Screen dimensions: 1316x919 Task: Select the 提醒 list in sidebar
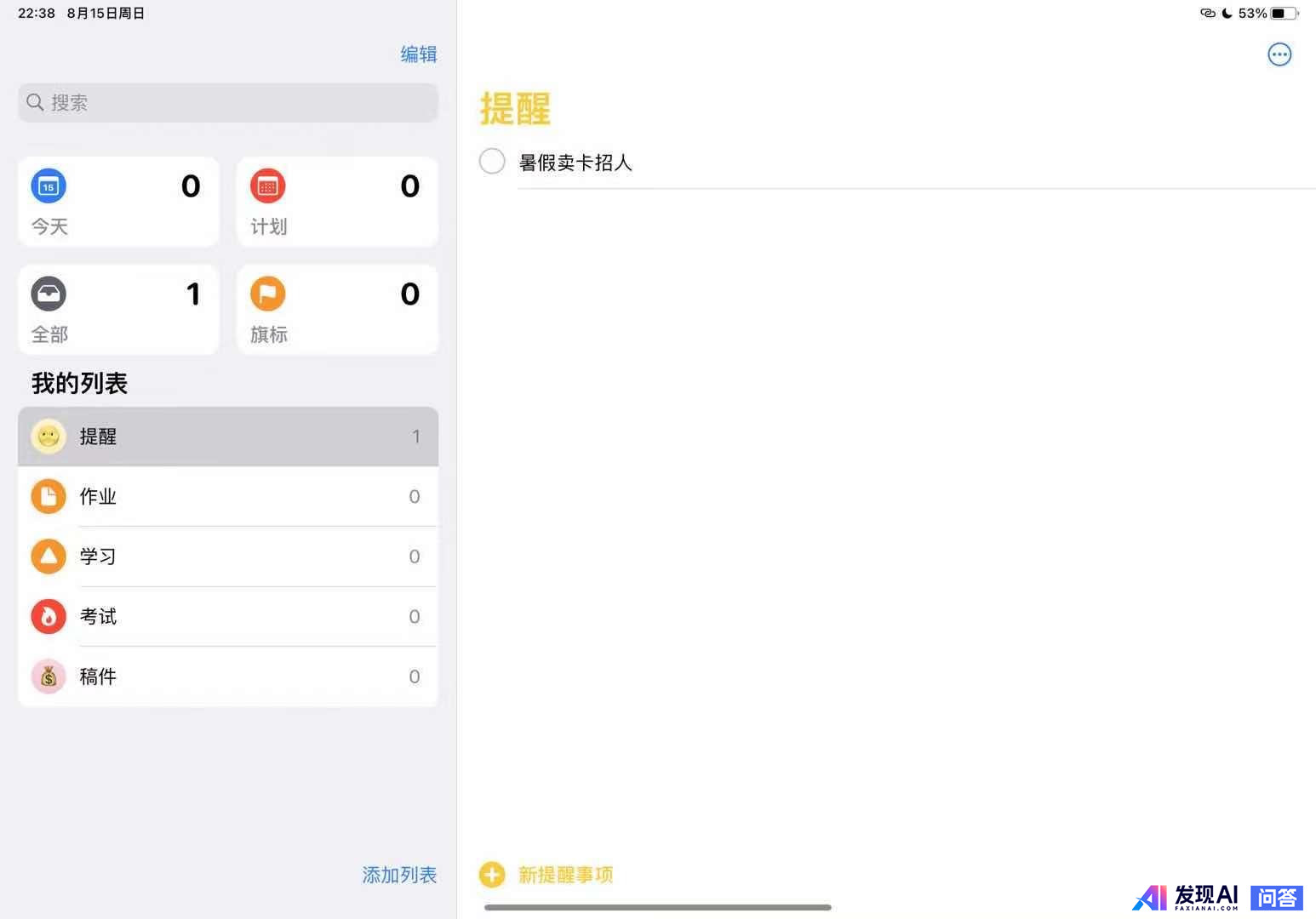pyautogui.click(x=227, y=437)
